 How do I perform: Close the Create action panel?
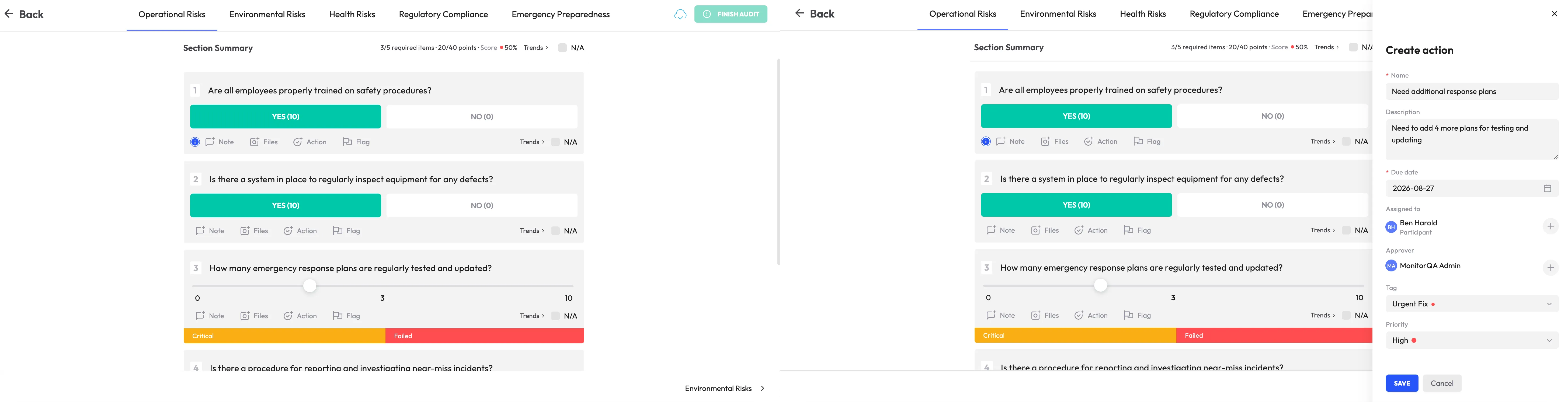point(1554,13)
